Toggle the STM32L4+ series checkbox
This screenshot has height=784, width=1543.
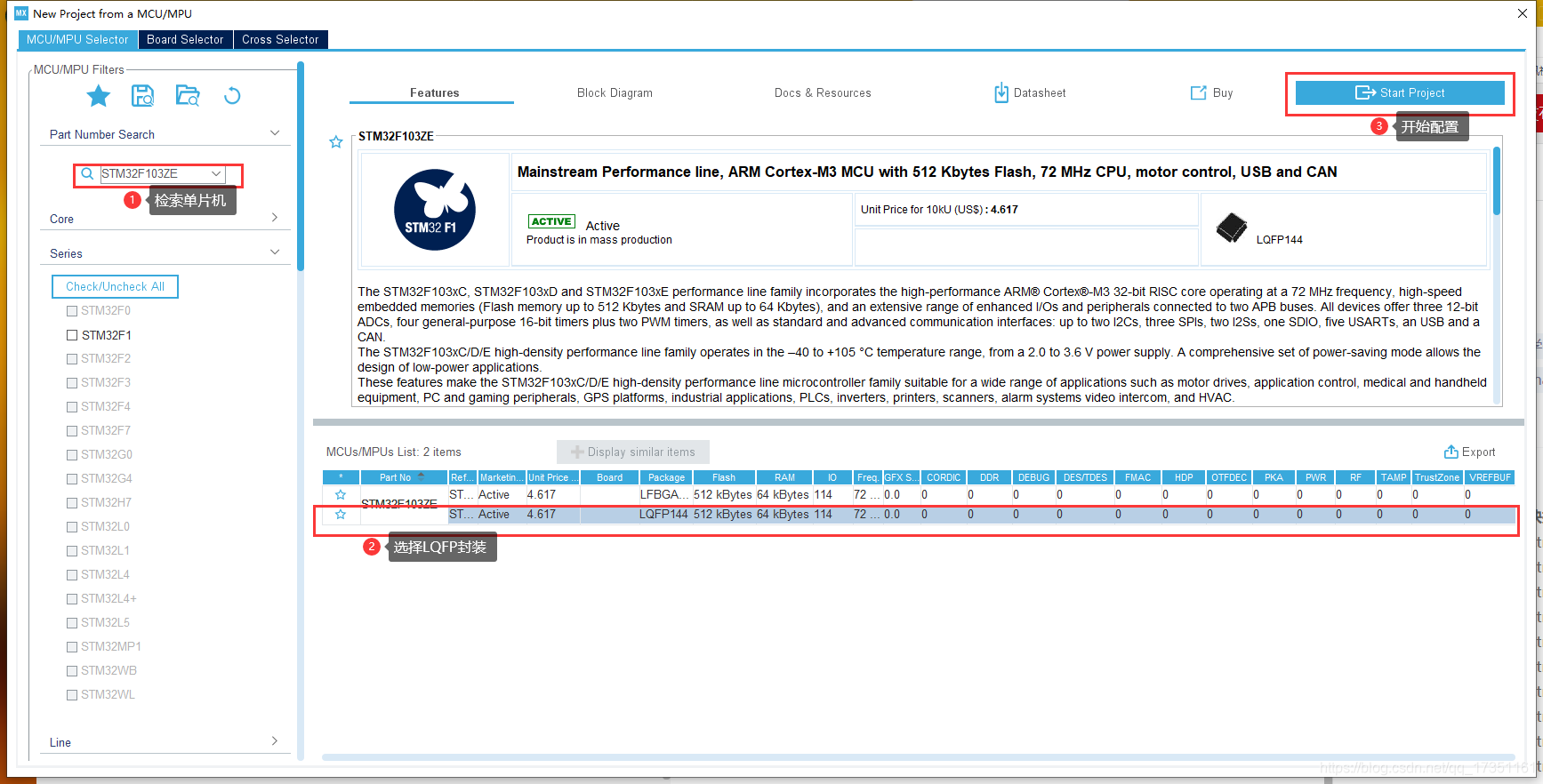click(72, 599)
